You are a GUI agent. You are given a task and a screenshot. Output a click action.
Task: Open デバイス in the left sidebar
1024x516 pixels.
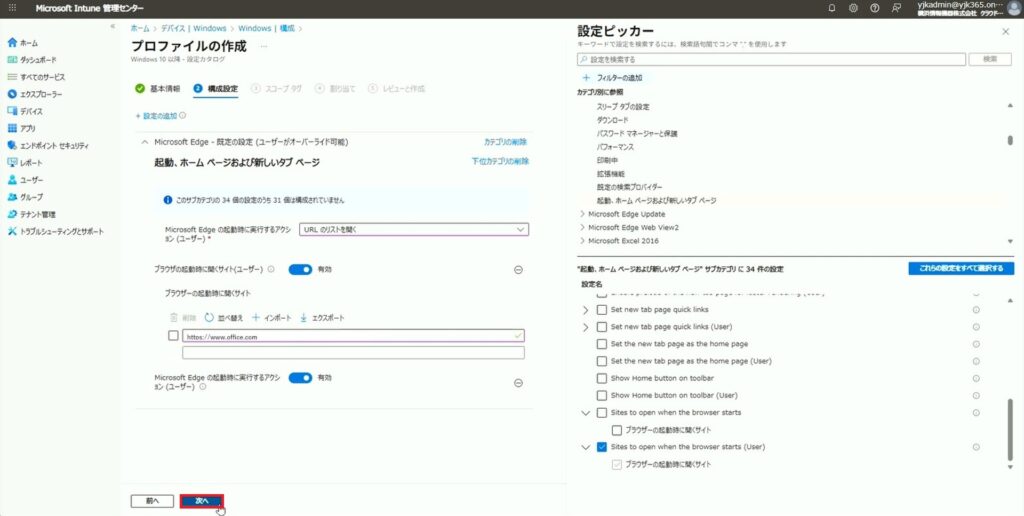[x=31, y=111]
